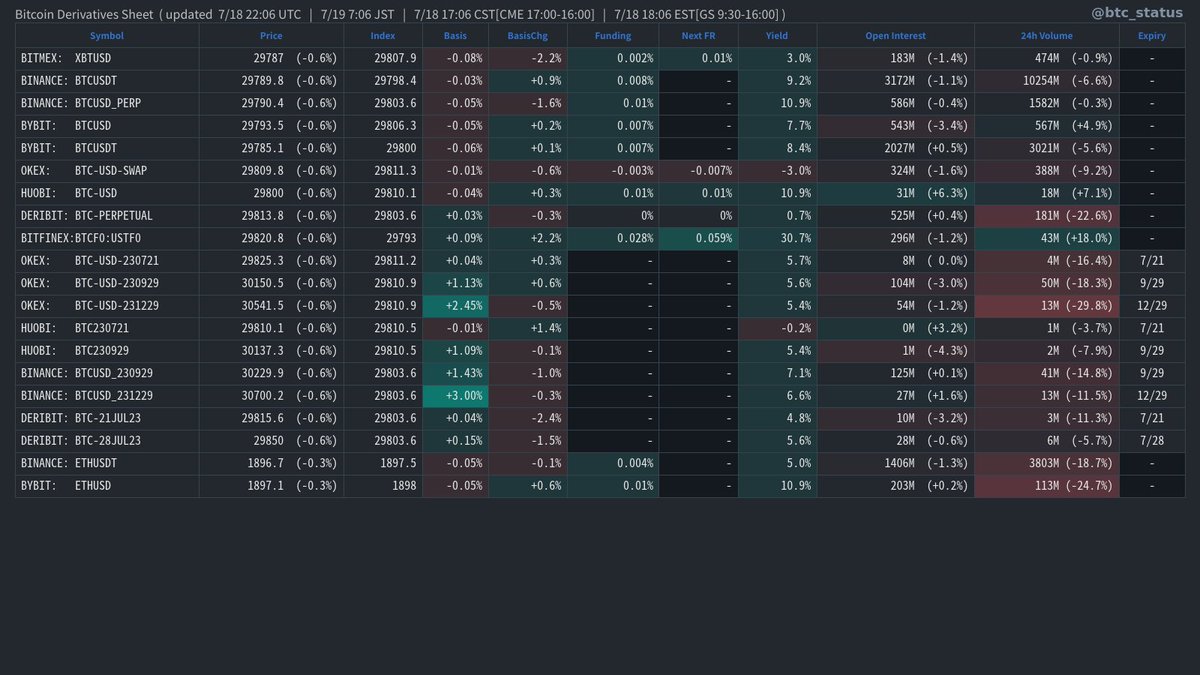Click the 31M (+6.3%) open interest cell
1200x675 pixels.
pyautogui.click(x=895, y=193)
